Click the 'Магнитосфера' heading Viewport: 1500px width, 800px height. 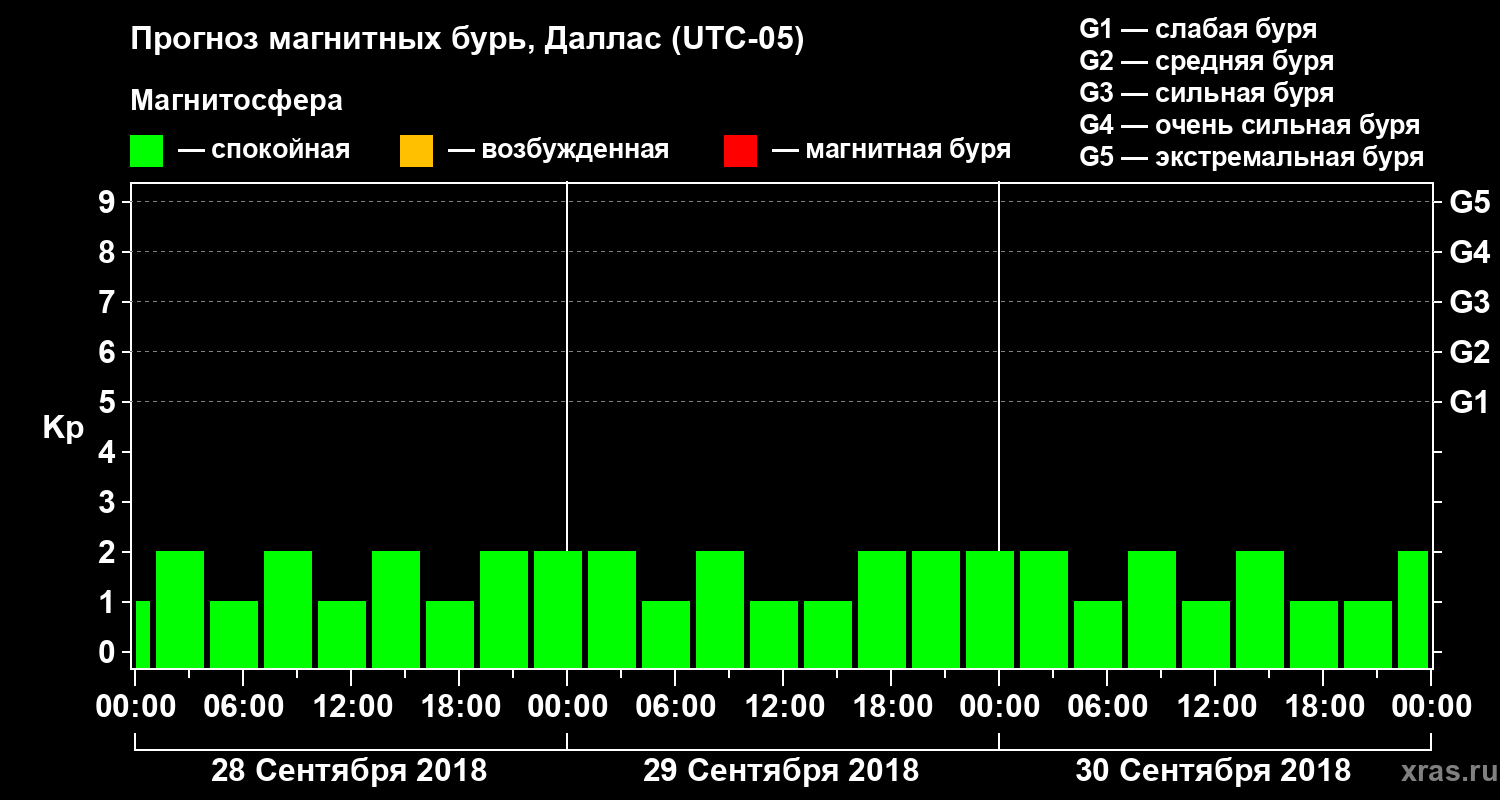(236, 101)
